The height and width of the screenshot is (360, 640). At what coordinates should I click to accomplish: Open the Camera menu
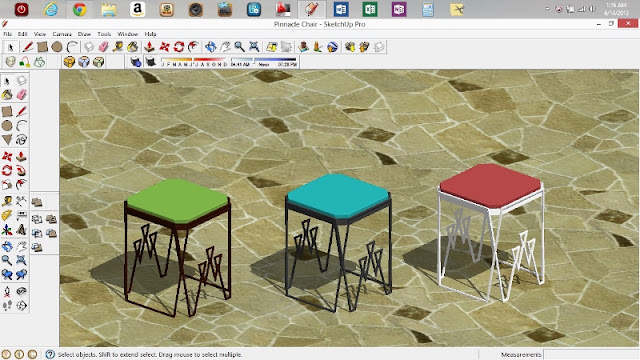pos(62,34)
